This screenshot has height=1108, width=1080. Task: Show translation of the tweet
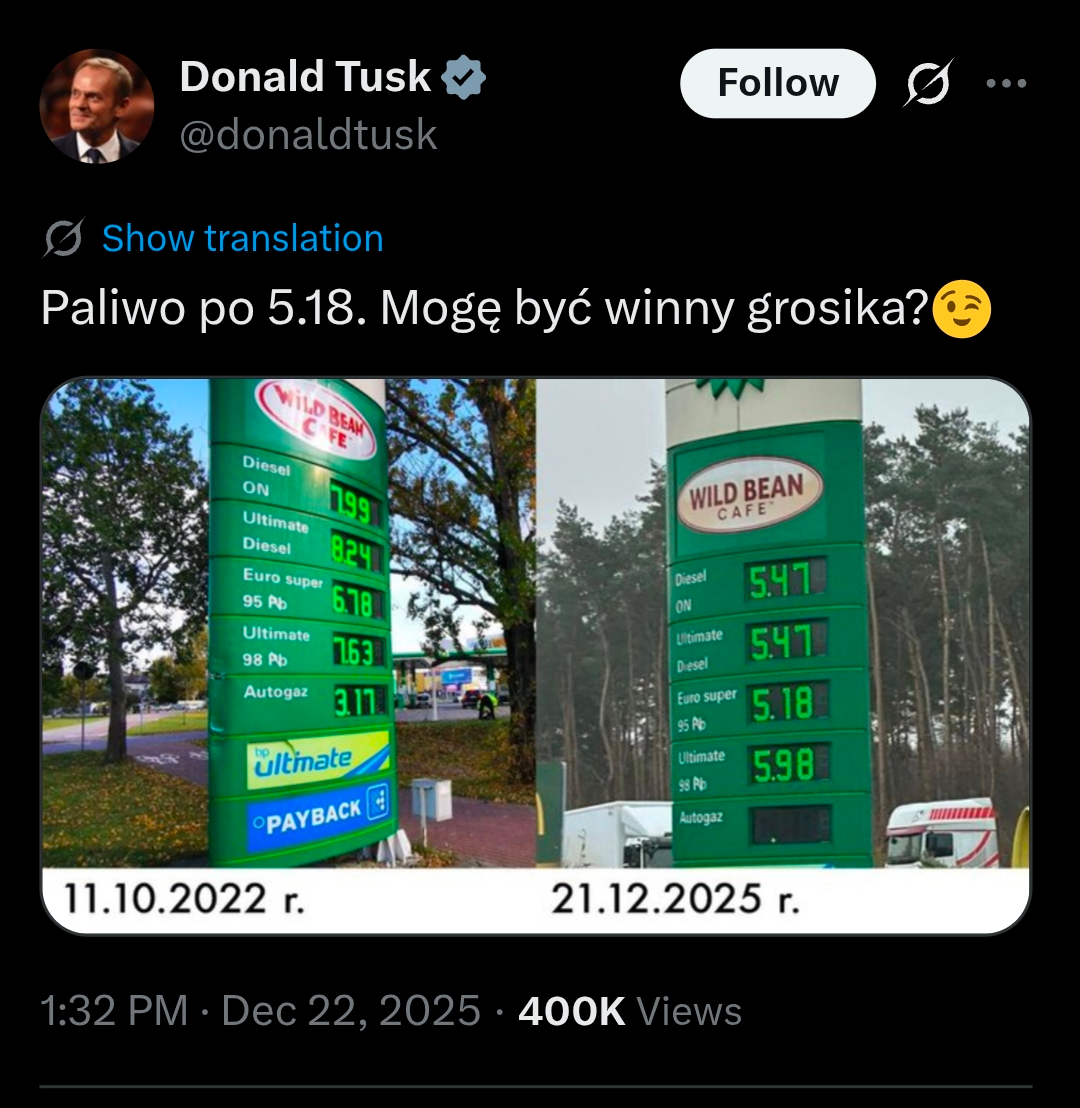[x=242, y=239]
